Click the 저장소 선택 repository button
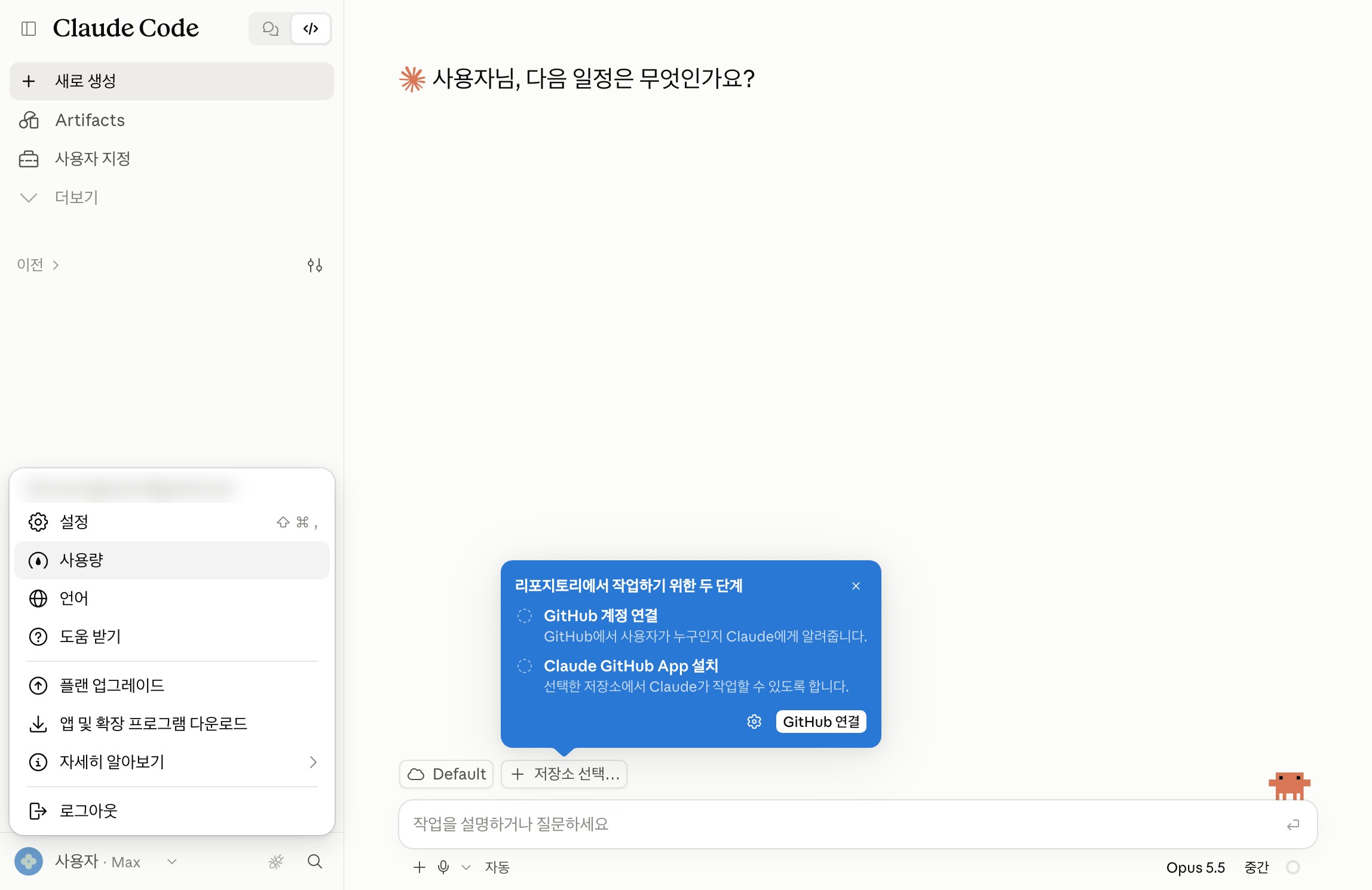Viewport: 1372px width, 890px height. click(x=564, y=774)
